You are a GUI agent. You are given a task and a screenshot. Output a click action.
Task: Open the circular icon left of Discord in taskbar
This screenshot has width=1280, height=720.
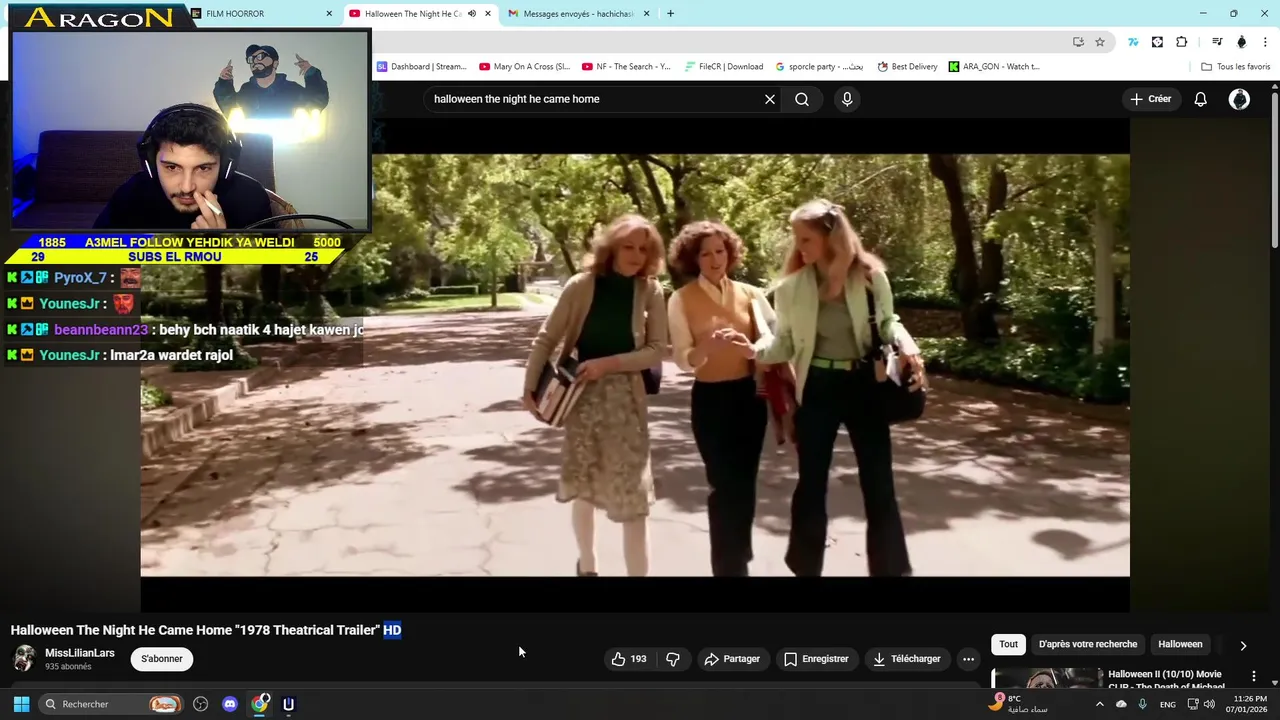click(200, 704)
